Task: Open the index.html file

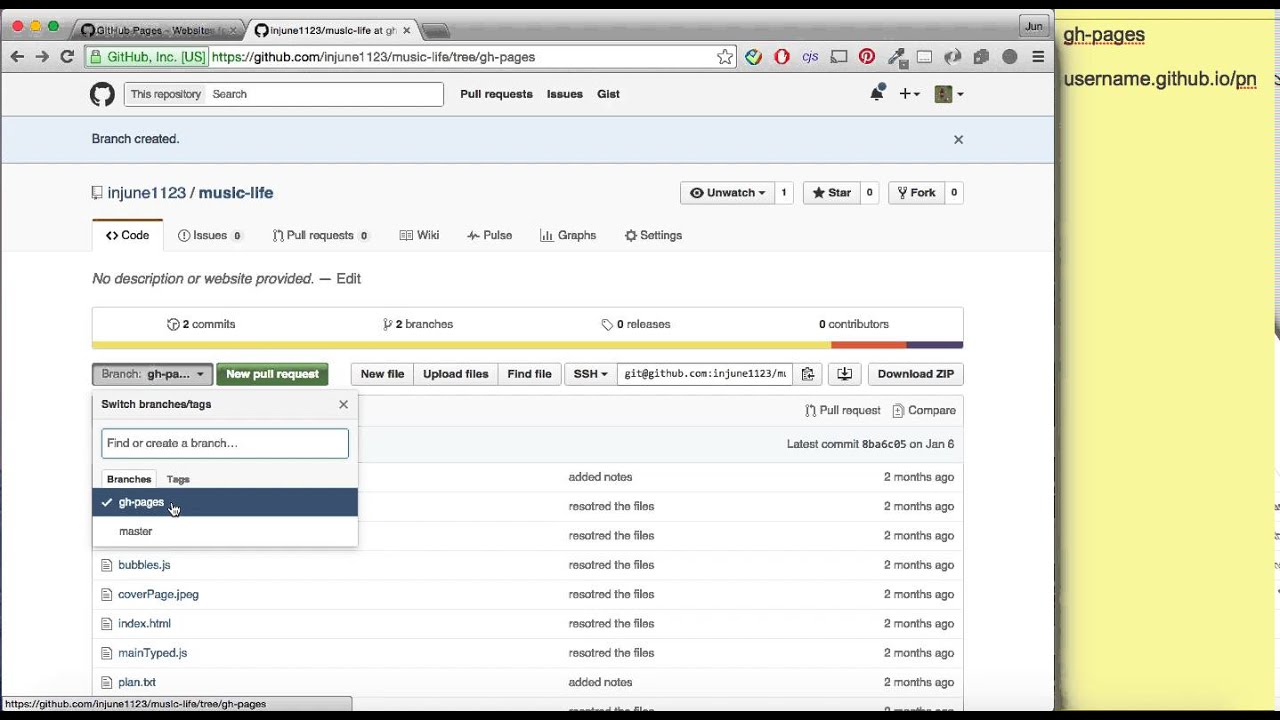Action: pyautogui.click(x=144, y=623)
